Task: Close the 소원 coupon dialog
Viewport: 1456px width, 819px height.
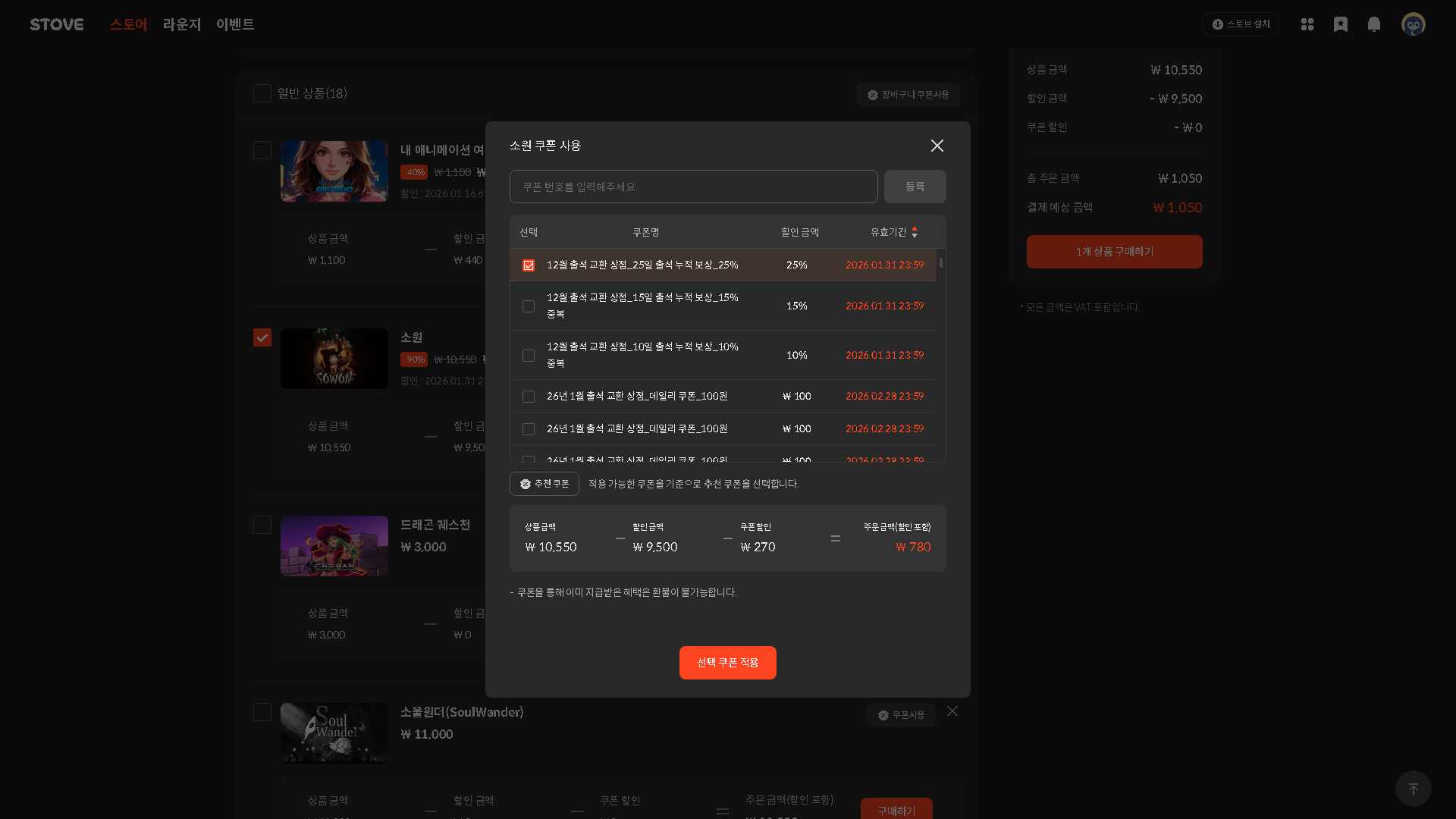Action: [937, 146]
